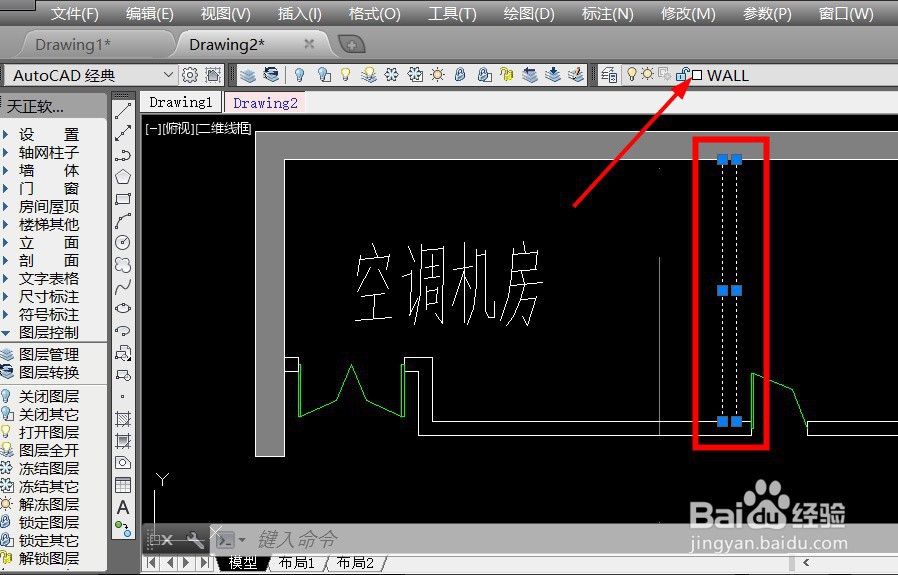Click the pencil layer edit toolbar icon
This screenshot has height=575, width=898.
click(x=576, y=75)
